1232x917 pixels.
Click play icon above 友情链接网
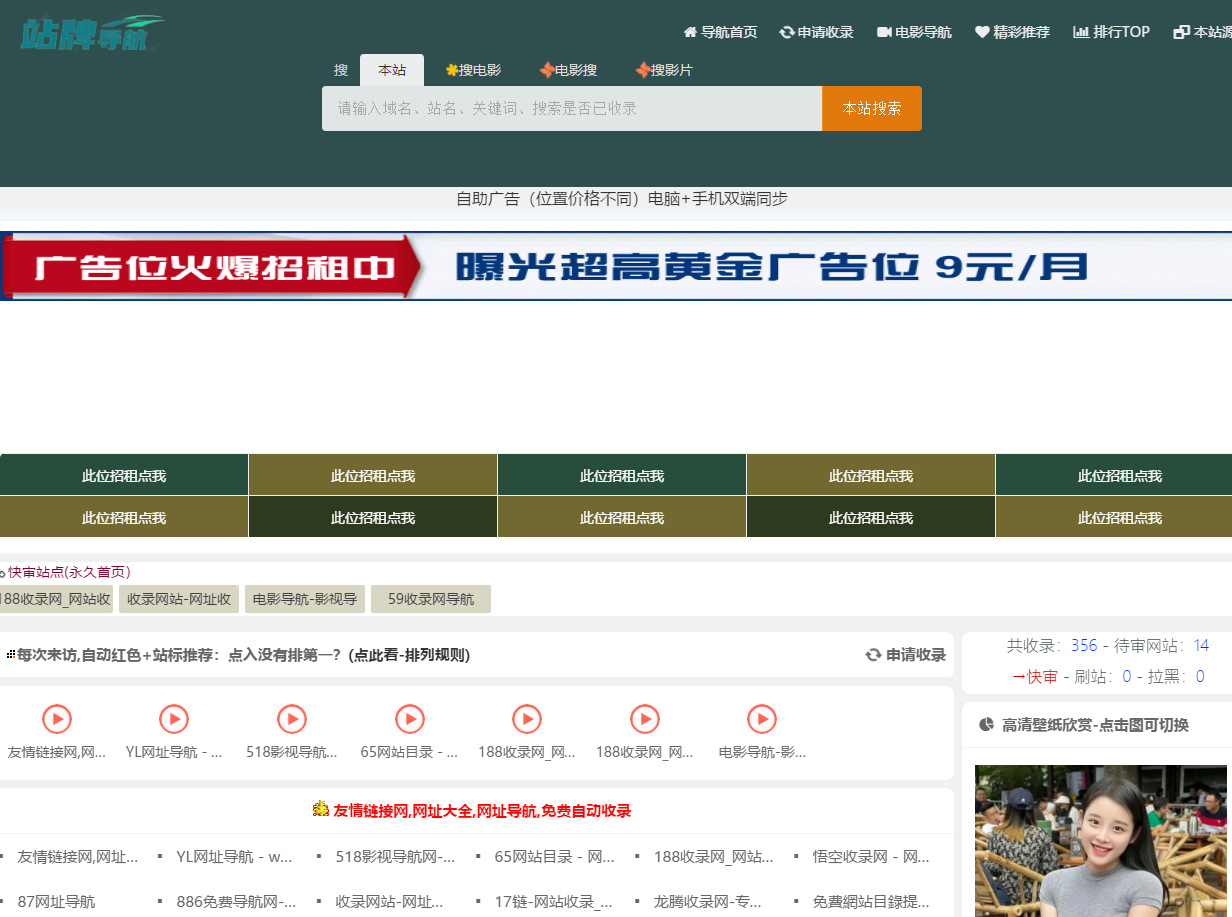coord(57,719)
